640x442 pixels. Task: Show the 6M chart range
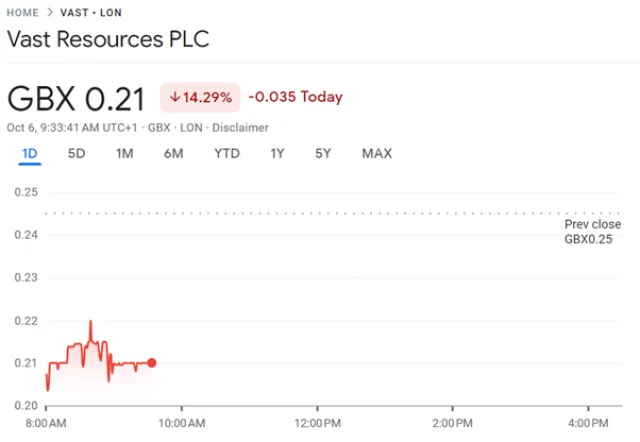(173, 153)
